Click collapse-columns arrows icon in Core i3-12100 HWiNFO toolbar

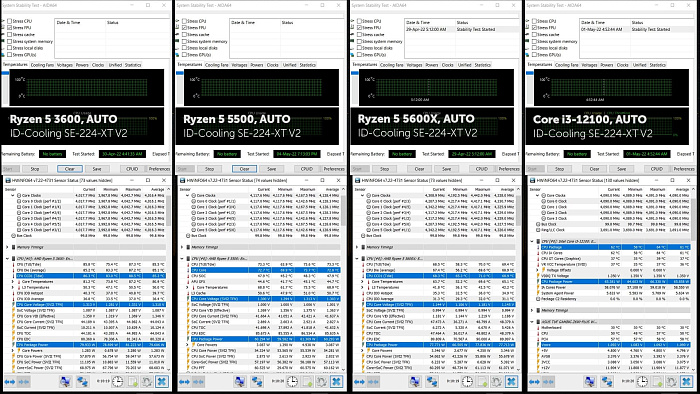pyautogui.click(x=549, y=382)
